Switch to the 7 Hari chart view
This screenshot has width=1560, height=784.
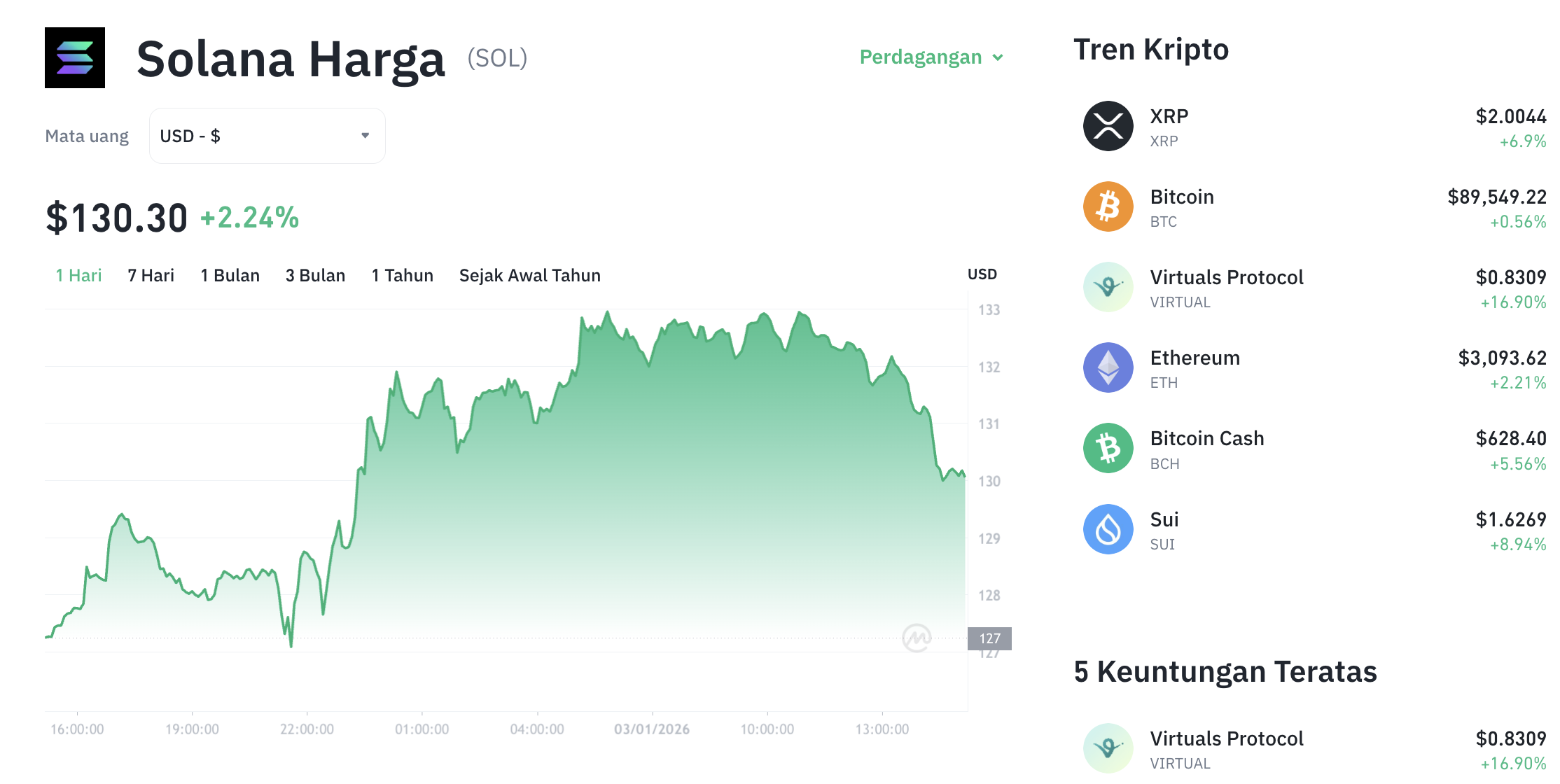point(151,275)
